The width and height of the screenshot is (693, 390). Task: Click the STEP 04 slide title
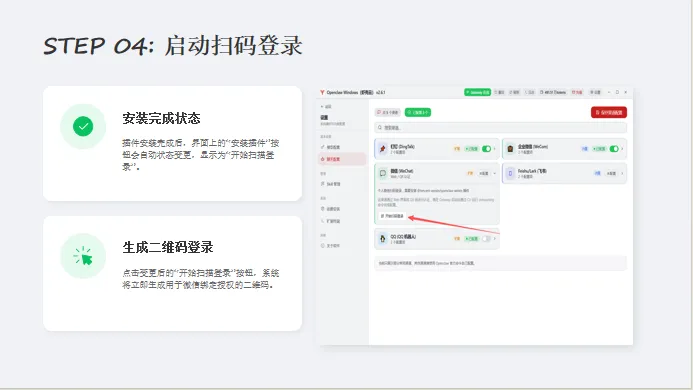click(173, 46)
